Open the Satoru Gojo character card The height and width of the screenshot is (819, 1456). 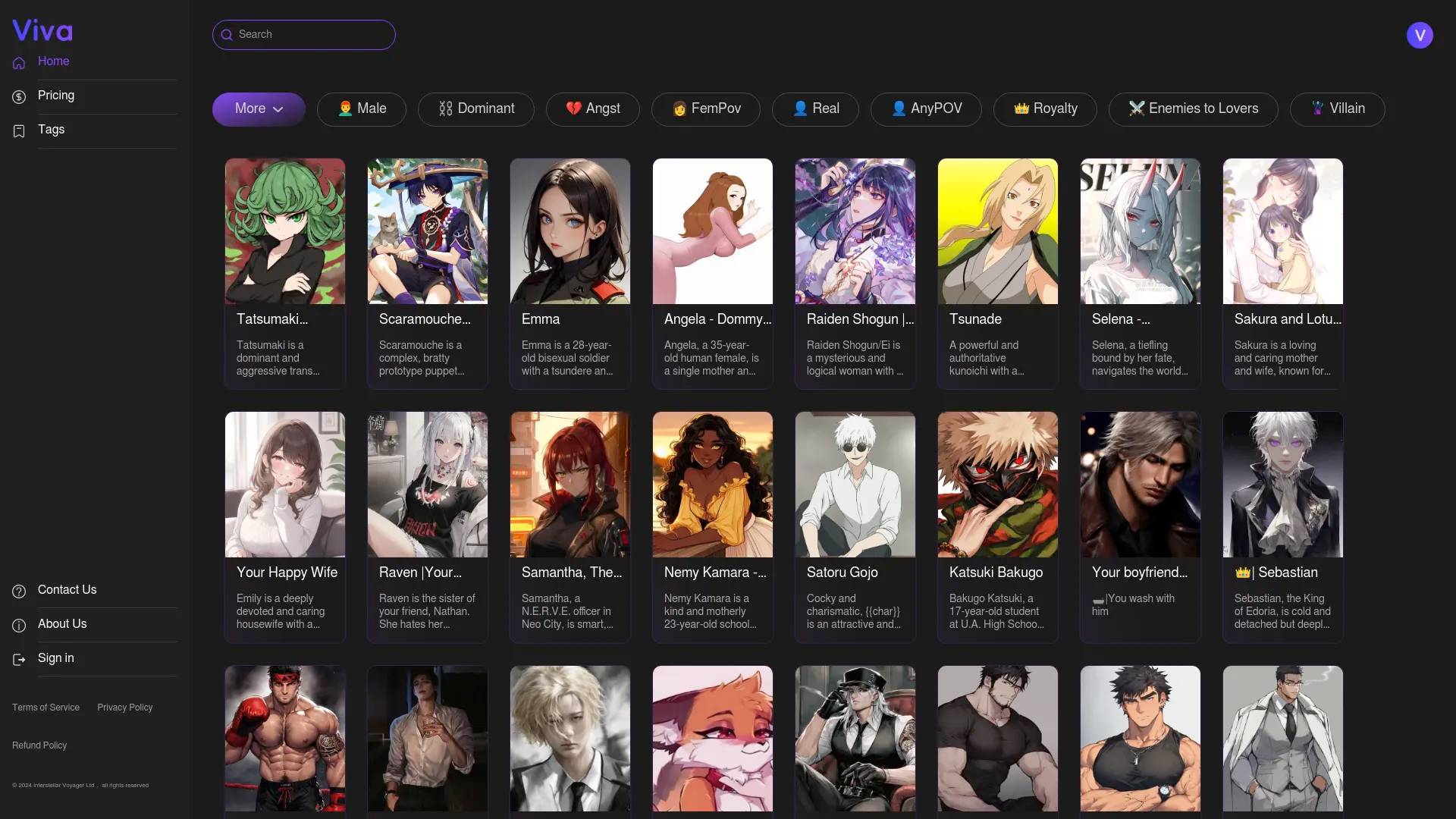click(855, 526)
